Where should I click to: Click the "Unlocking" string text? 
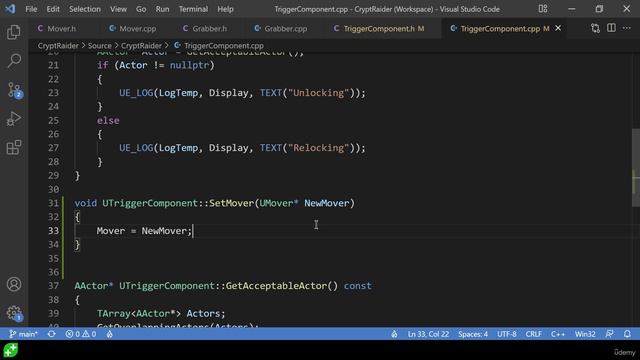318,93
